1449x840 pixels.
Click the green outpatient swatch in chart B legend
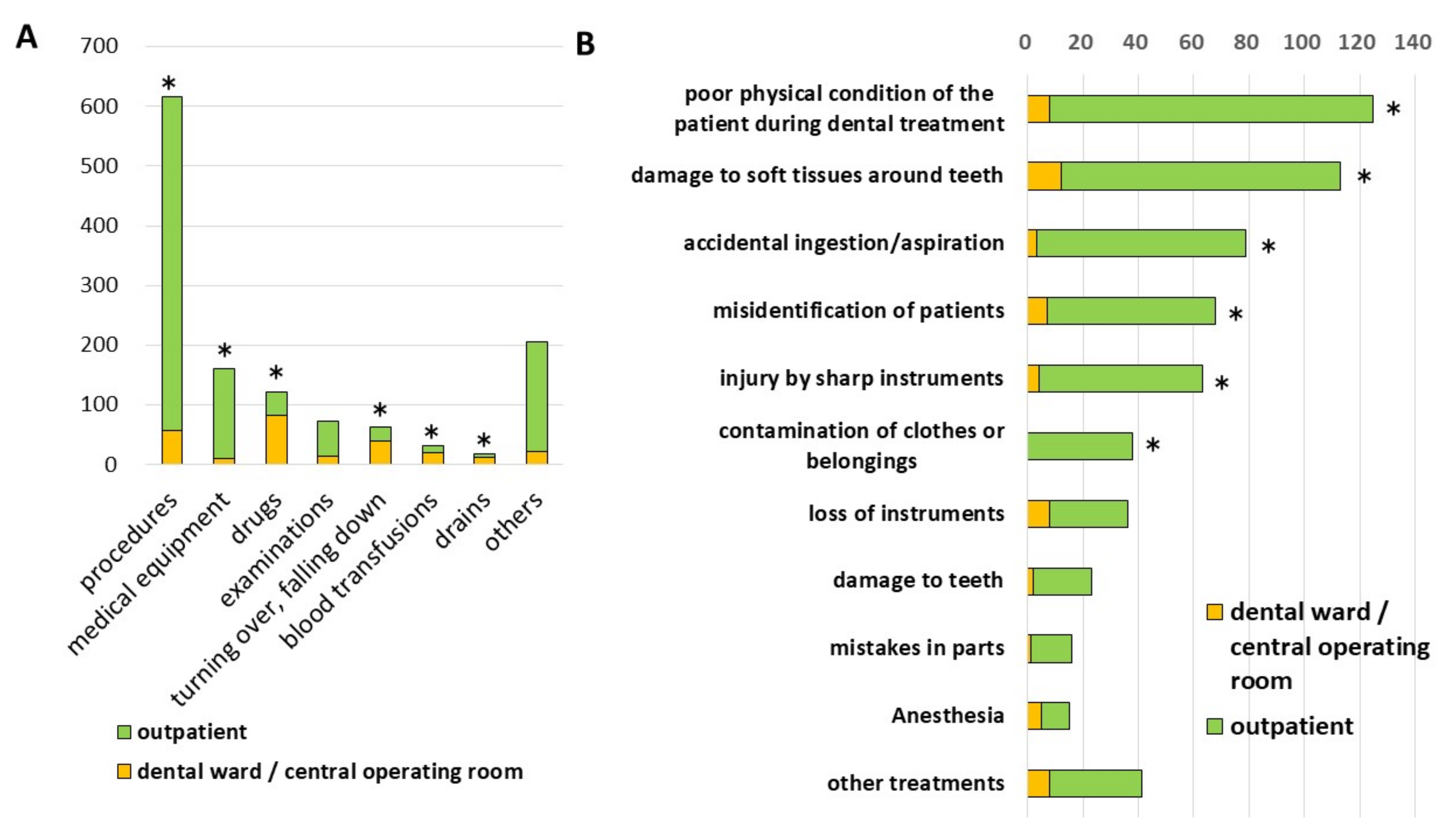pos(1214,726)
